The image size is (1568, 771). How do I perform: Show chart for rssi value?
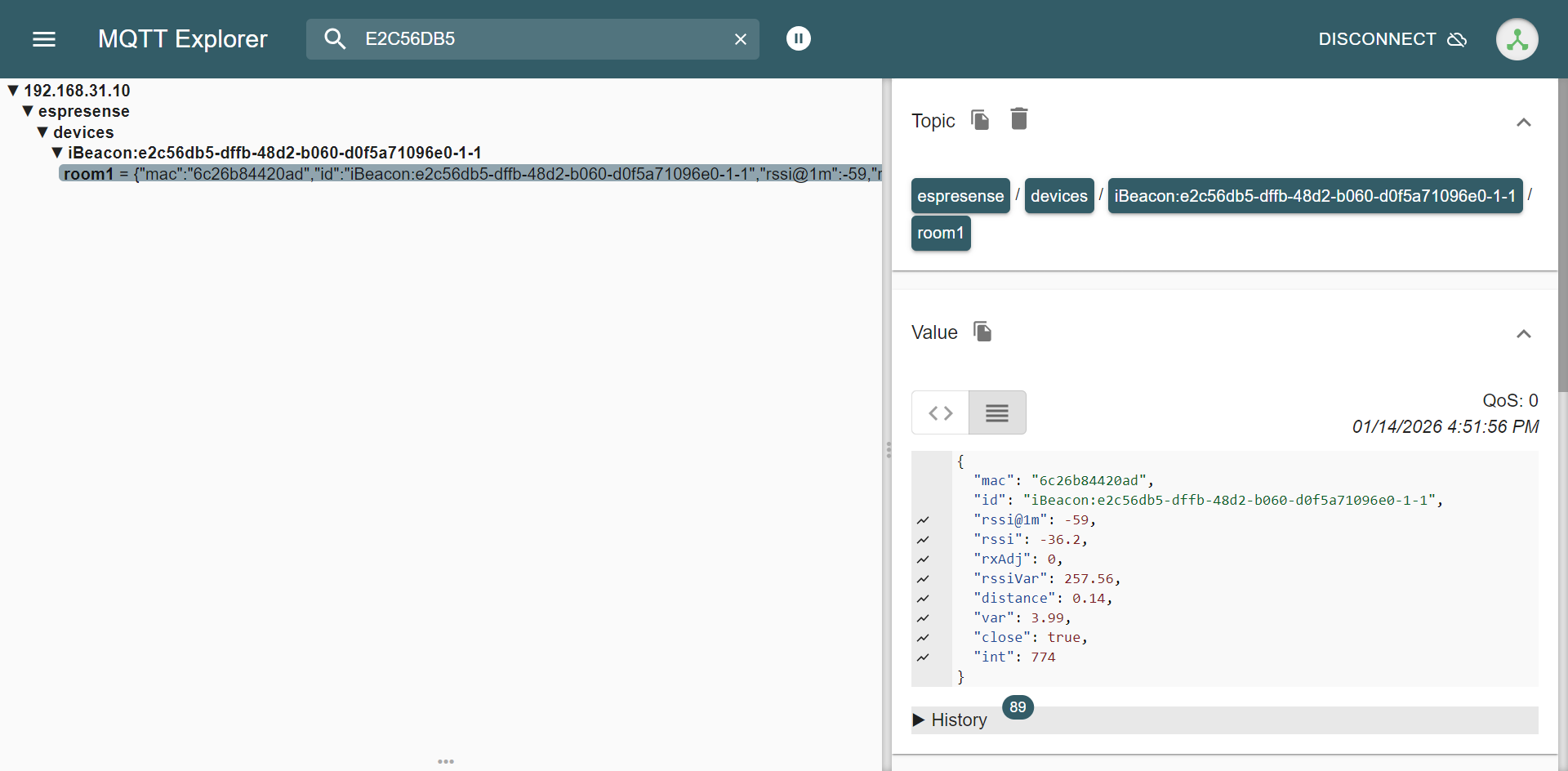pos(923,540)
